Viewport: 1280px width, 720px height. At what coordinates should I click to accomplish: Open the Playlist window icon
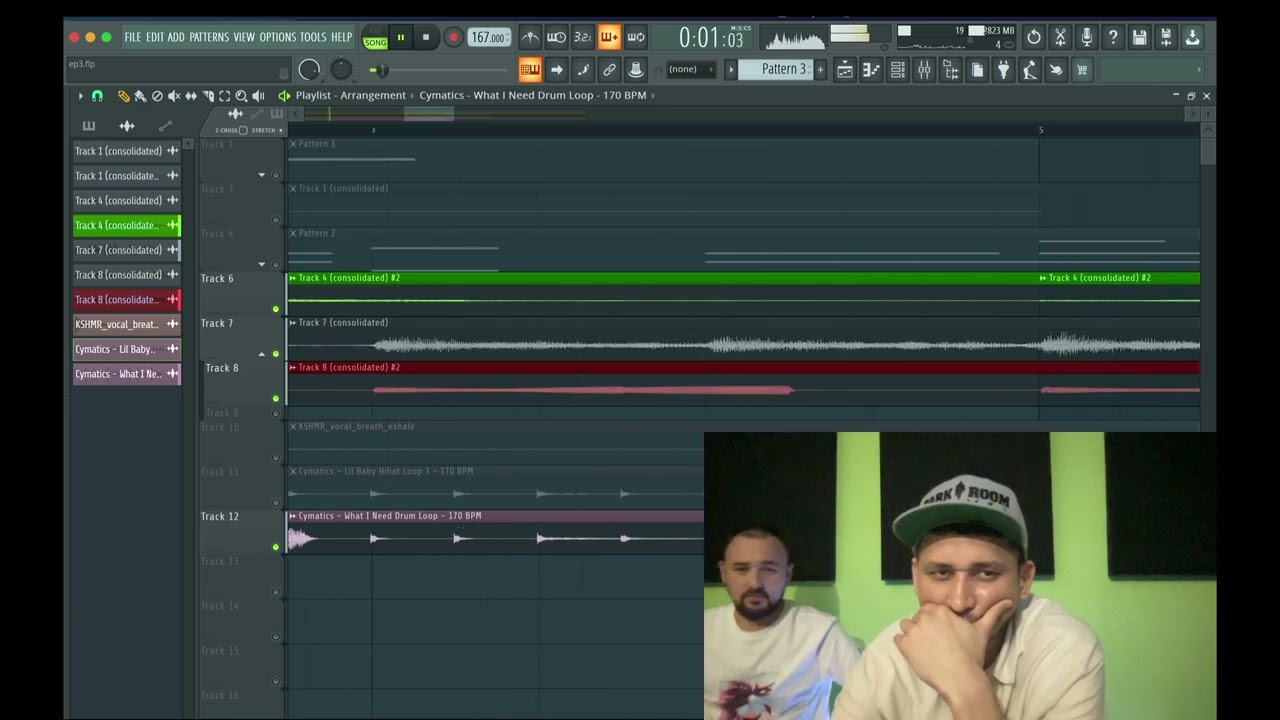(845, 69)
